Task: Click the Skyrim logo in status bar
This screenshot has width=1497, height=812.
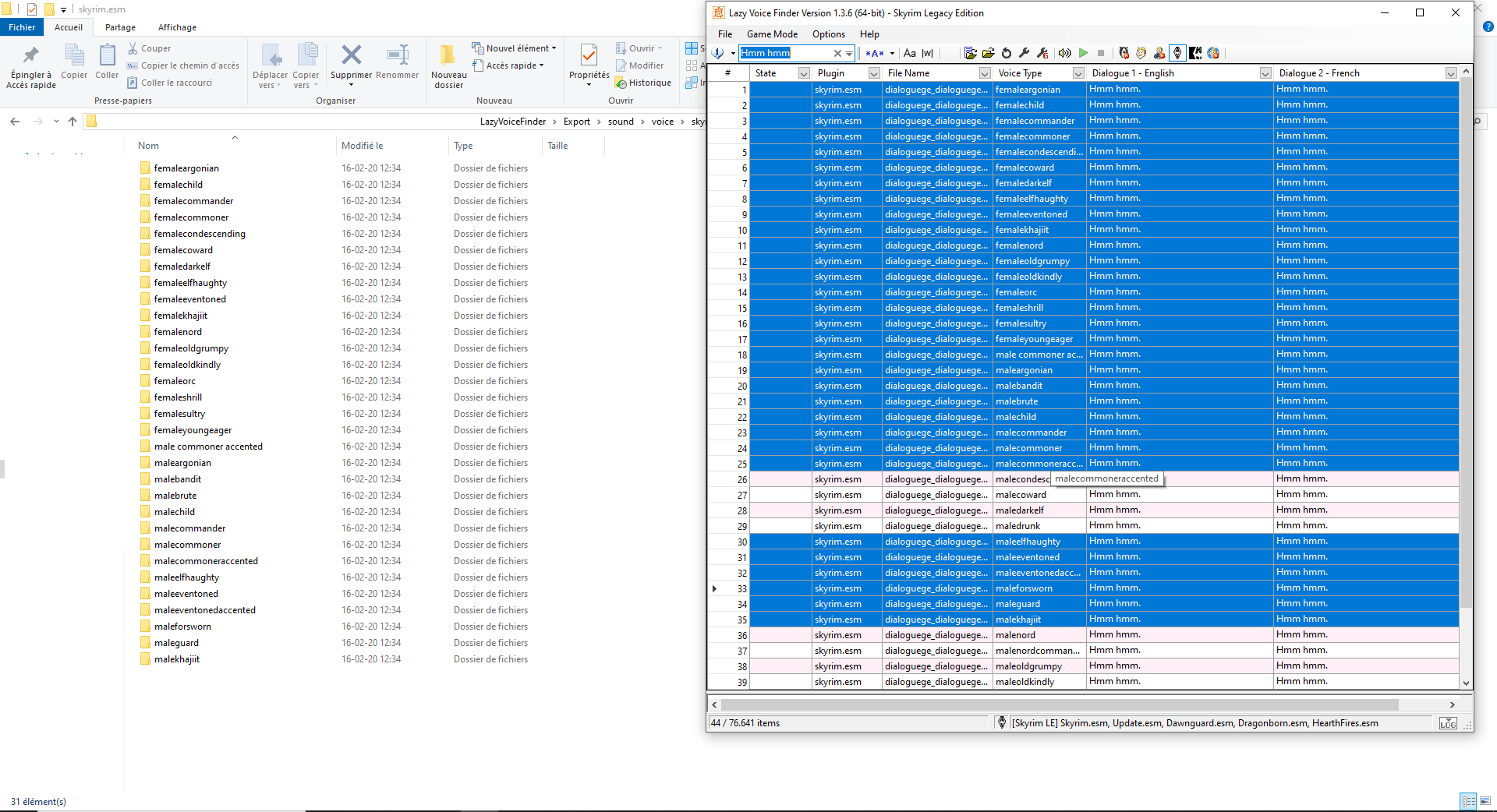Action: [1002, 722]
